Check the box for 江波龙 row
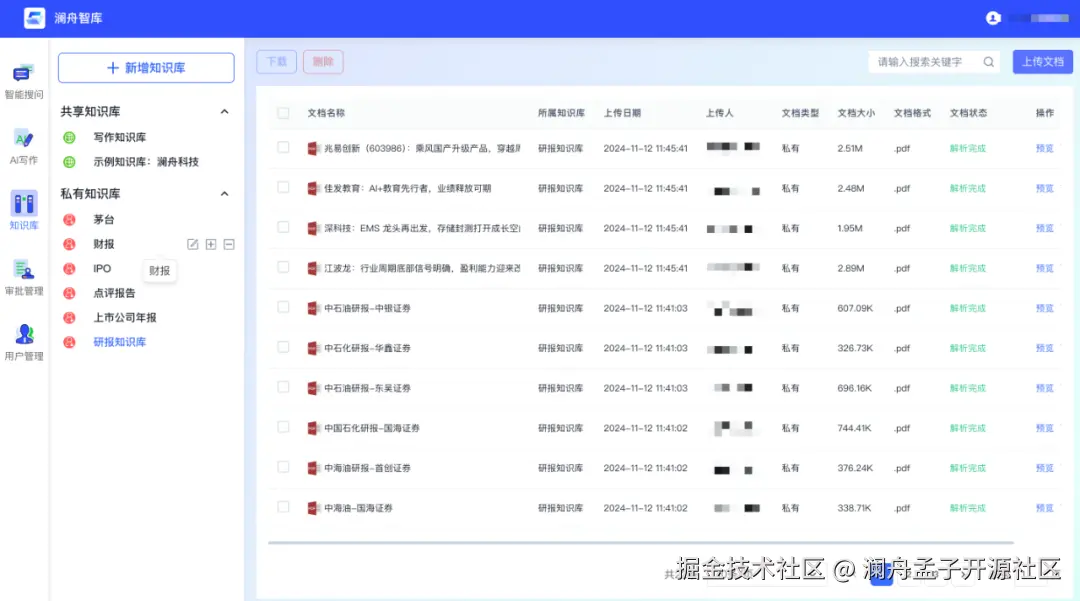The height and width of the screenshot is (601, 1080). (283, 267)
